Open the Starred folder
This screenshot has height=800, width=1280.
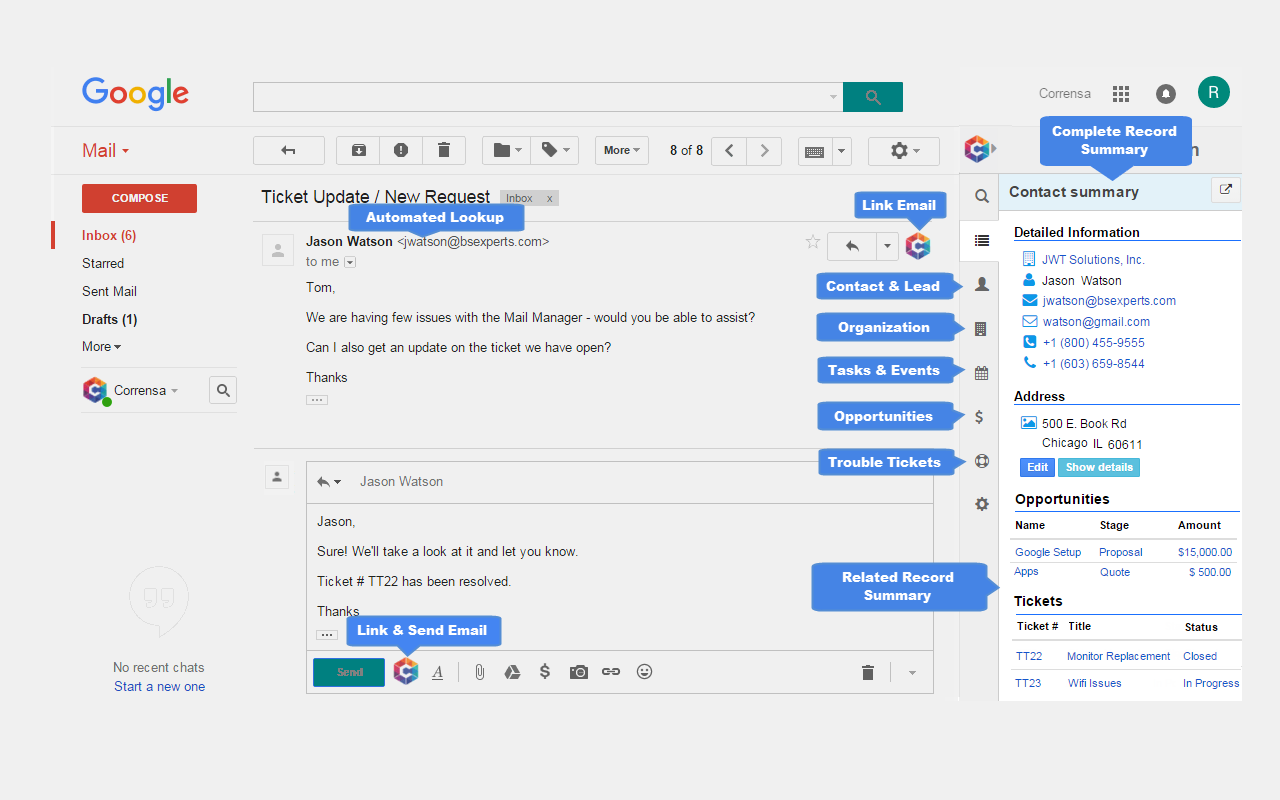point(103,263)
